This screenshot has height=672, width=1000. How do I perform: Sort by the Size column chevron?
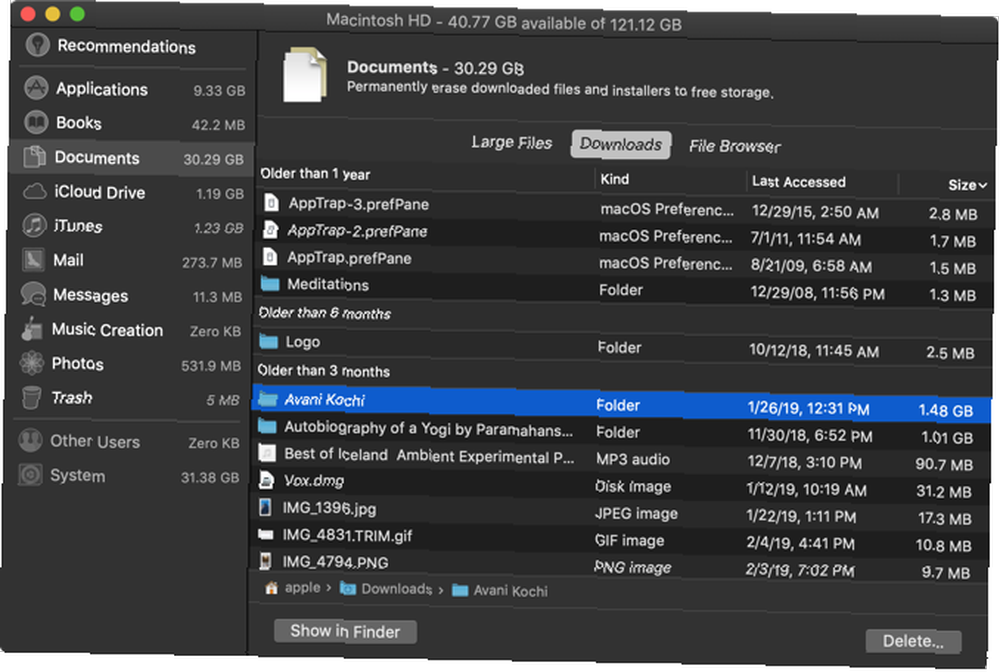[982, 186]
